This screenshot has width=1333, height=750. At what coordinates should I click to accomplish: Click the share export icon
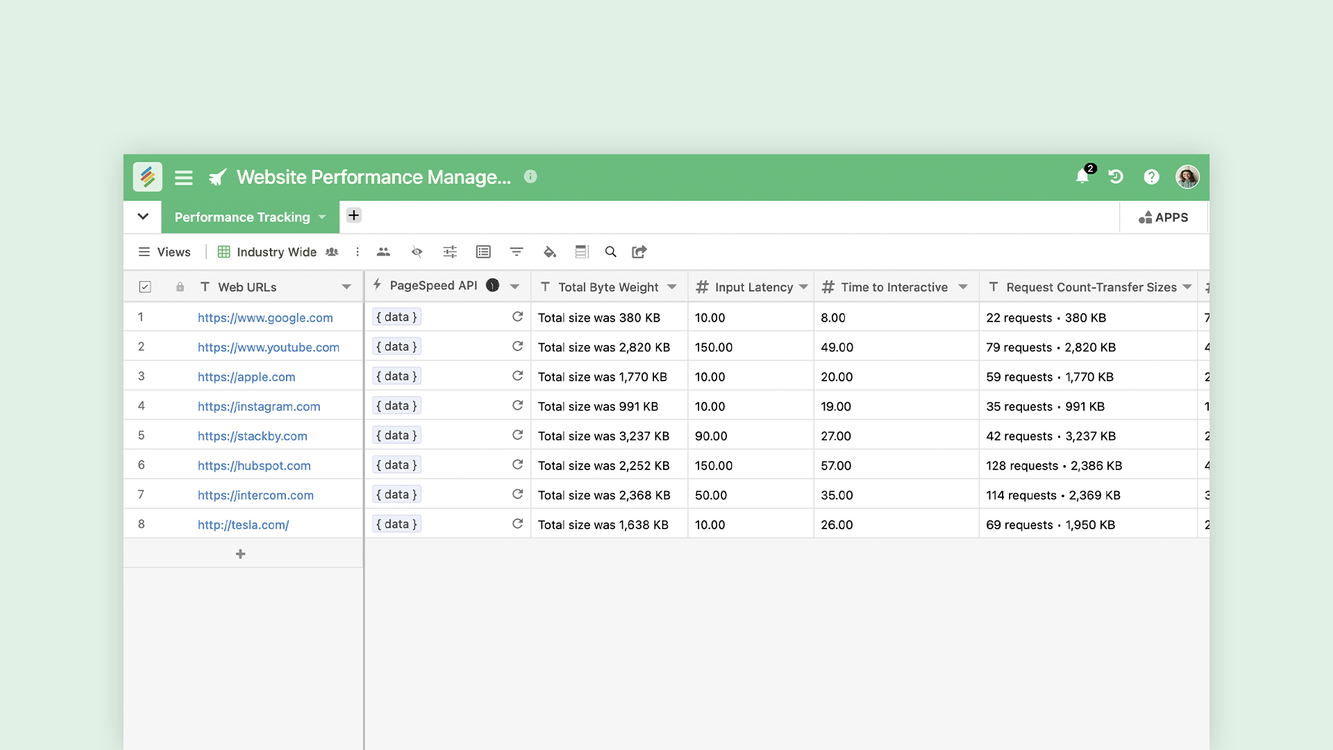[640, 252]
